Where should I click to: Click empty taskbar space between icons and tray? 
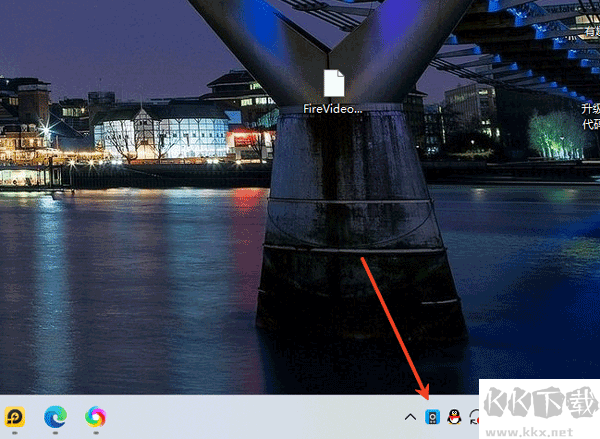[250, 417]
